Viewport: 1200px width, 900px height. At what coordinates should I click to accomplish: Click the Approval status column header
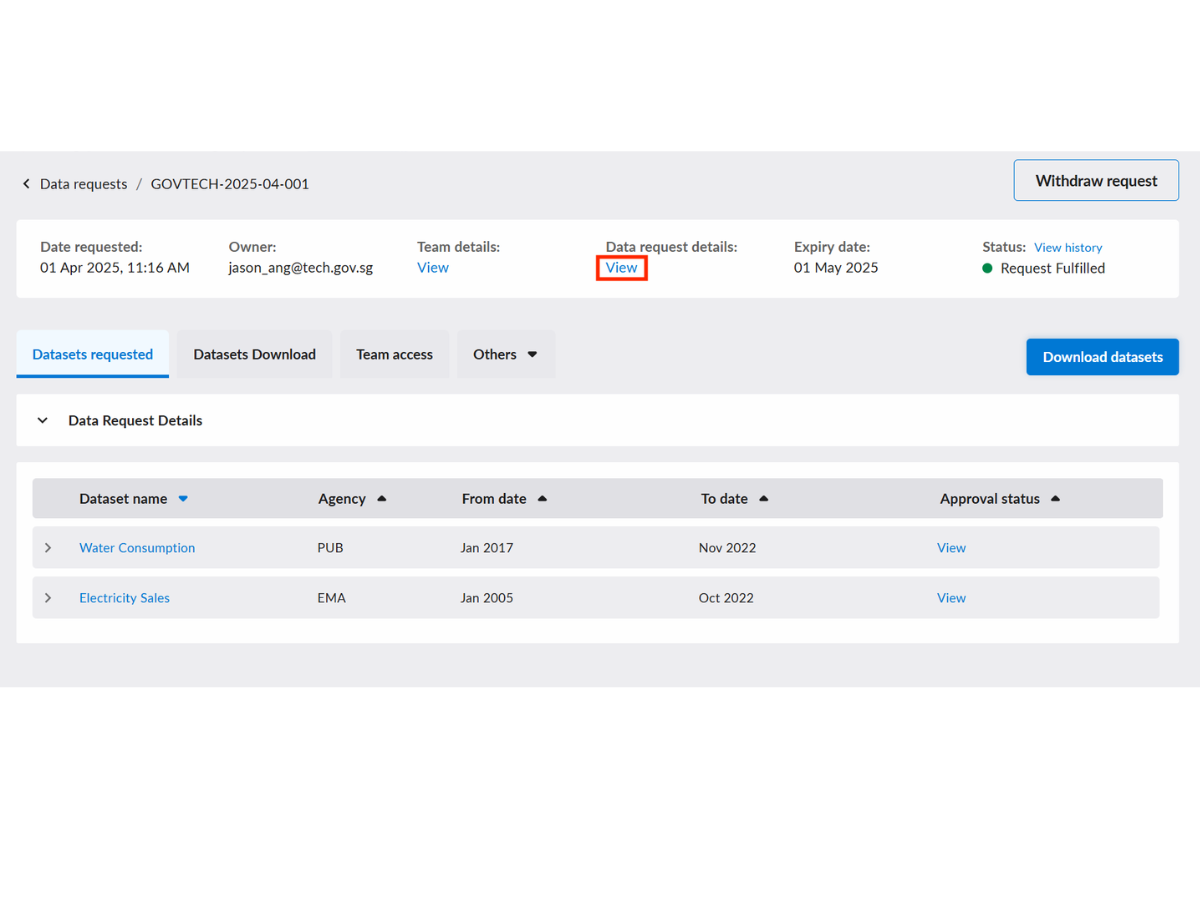[990, 499]
